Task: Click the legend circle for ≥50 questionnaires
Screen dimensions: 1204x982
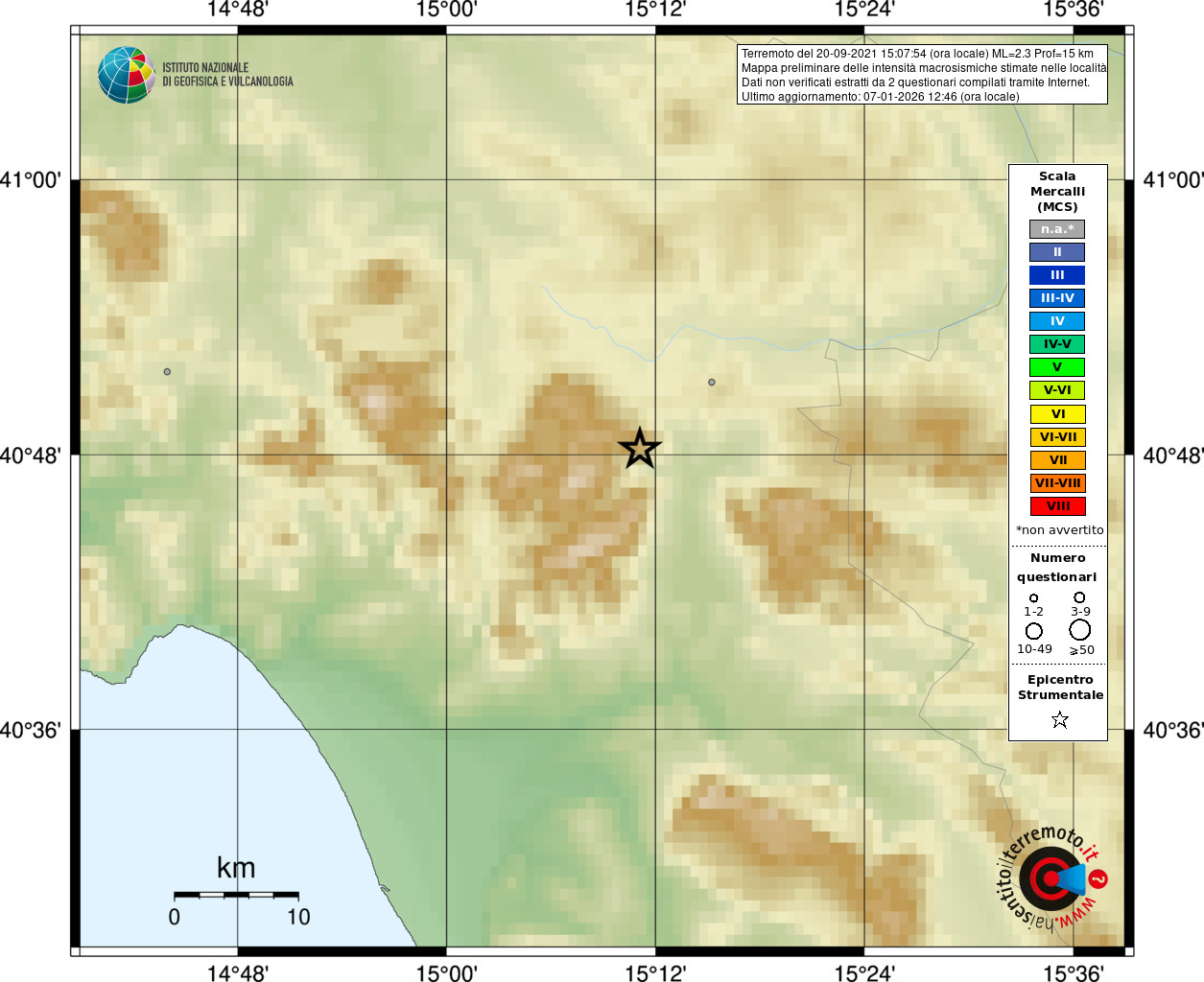Action: pyautogui.click(x=1080, y=630)
